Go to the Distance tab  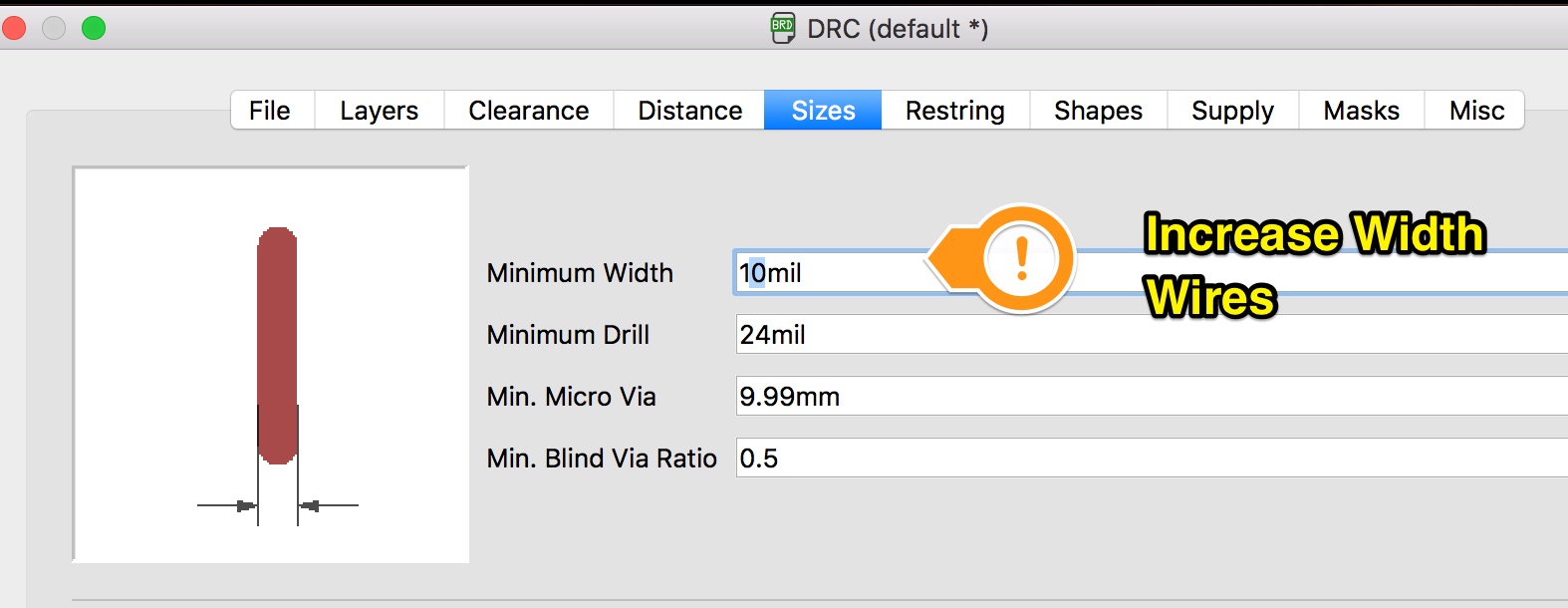[689, 111]
